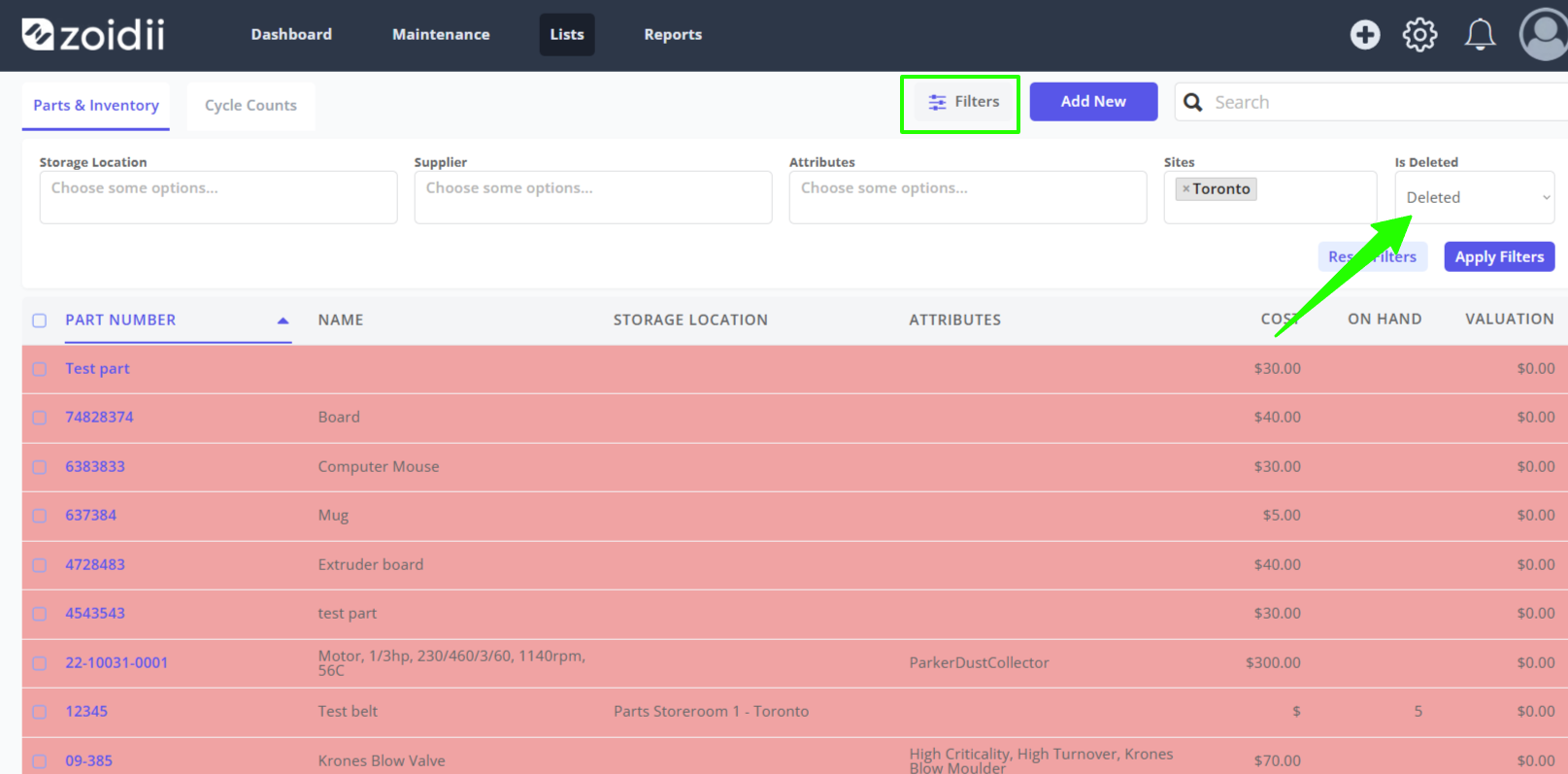Toggle Part Number sort arrow
This screenshot has height=774, width=1568.
tap(283, 320)
